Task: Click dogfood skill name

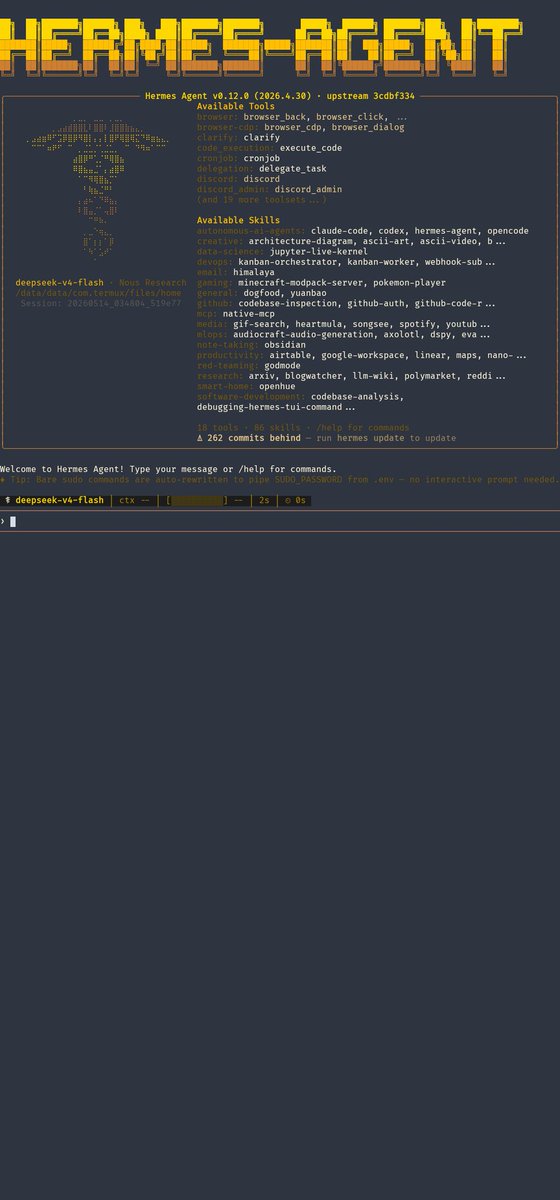Action: tap(262, 293)
